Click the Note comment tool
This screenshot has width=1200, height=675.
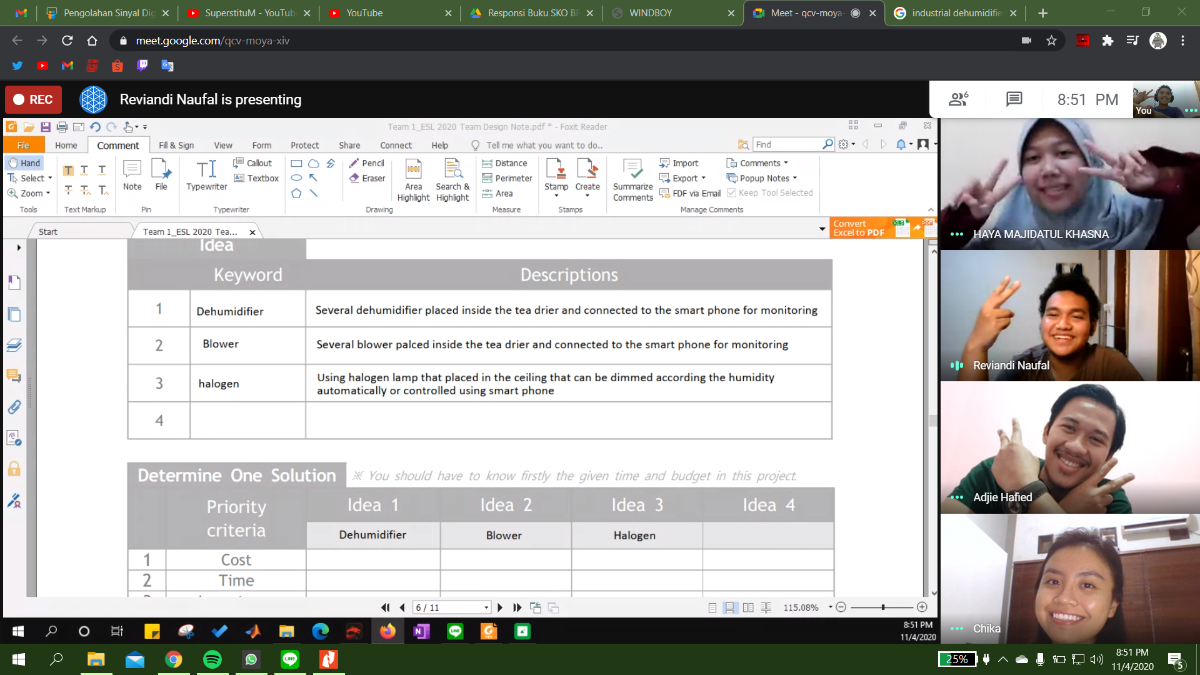pyautogui.click(x=132, y=174)
